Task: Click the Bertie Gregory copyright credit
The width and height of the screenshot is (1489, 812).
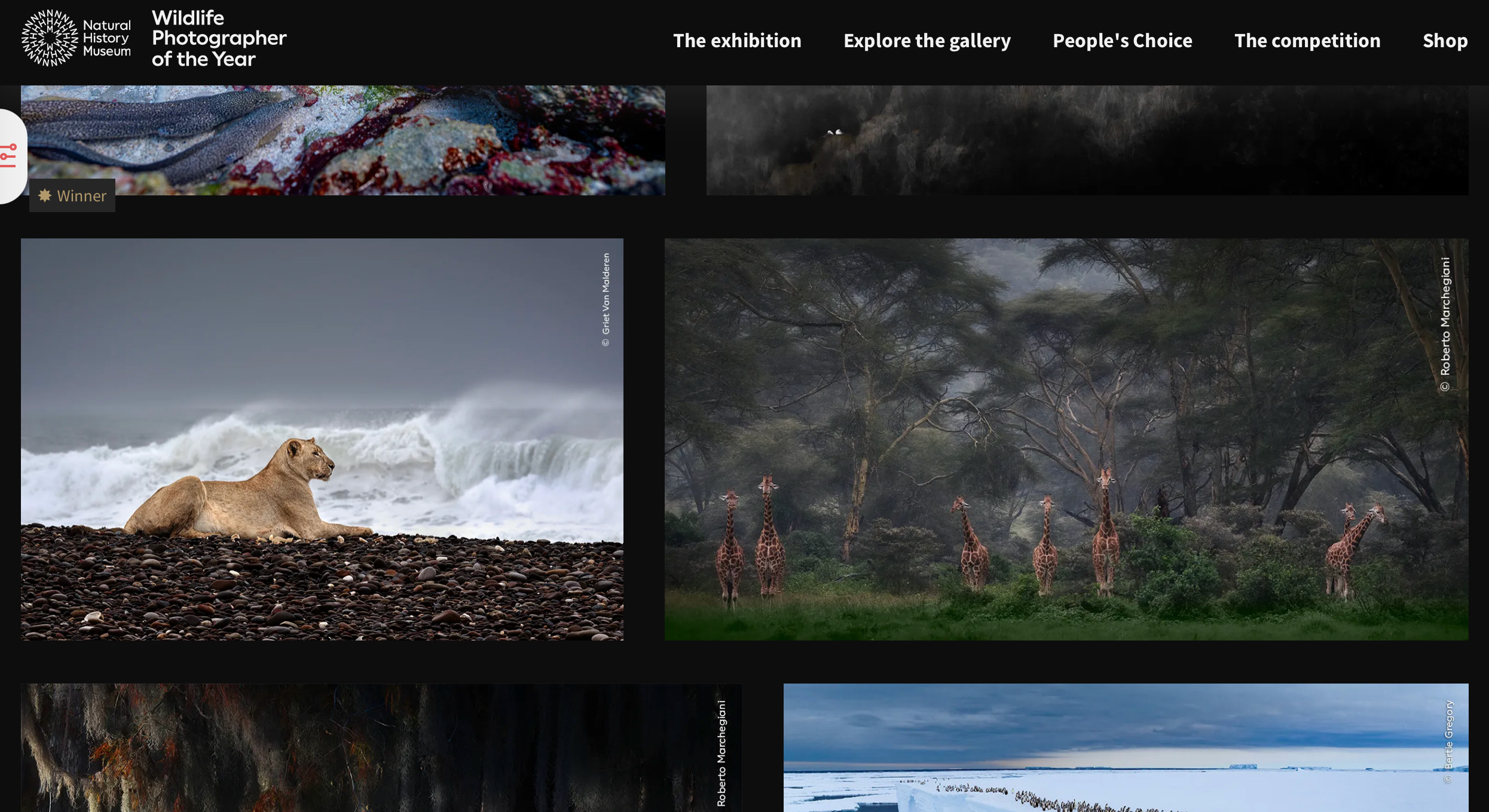Action: click(1448, 741)
